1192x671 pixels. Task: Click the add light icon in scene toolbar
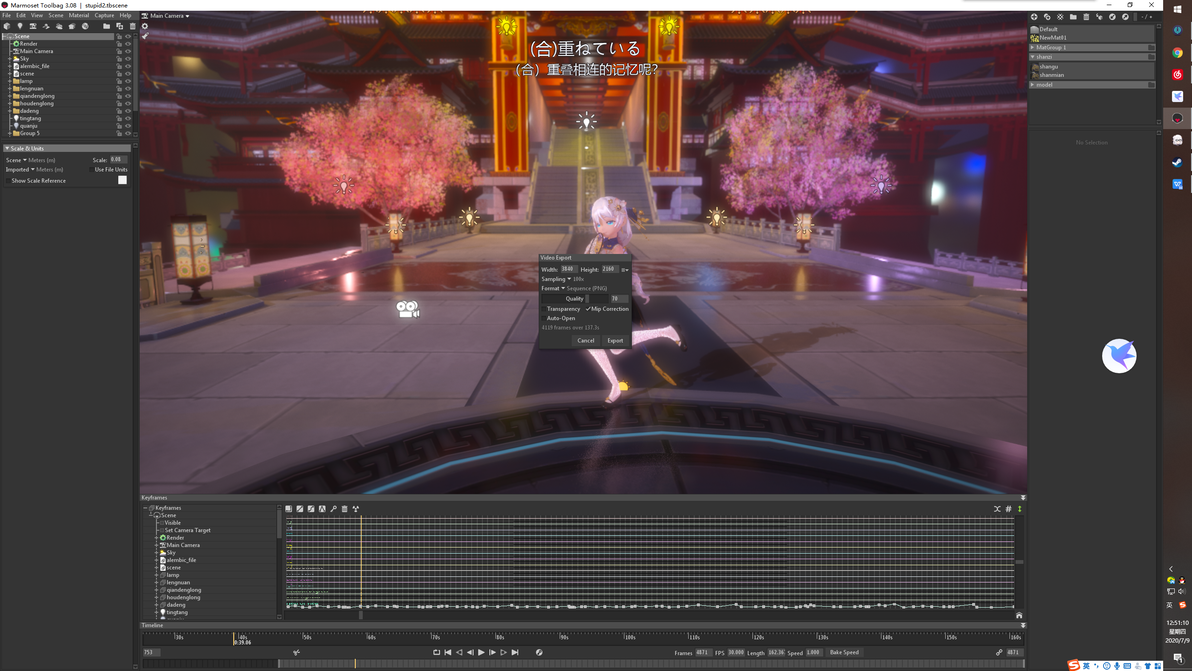coord(20,26)
